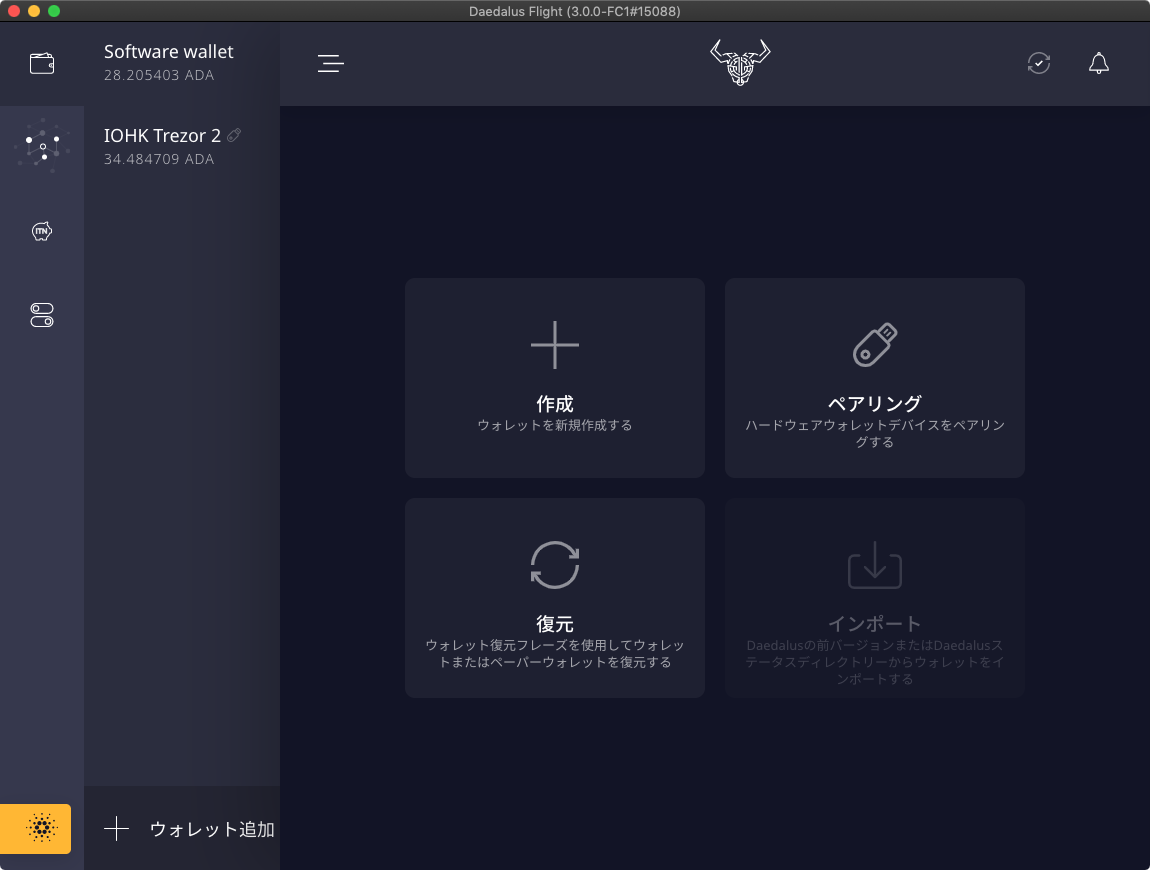Open the stake pool delegation network icon
This screenshot has width=1150, height=870.
click(42, 146)
